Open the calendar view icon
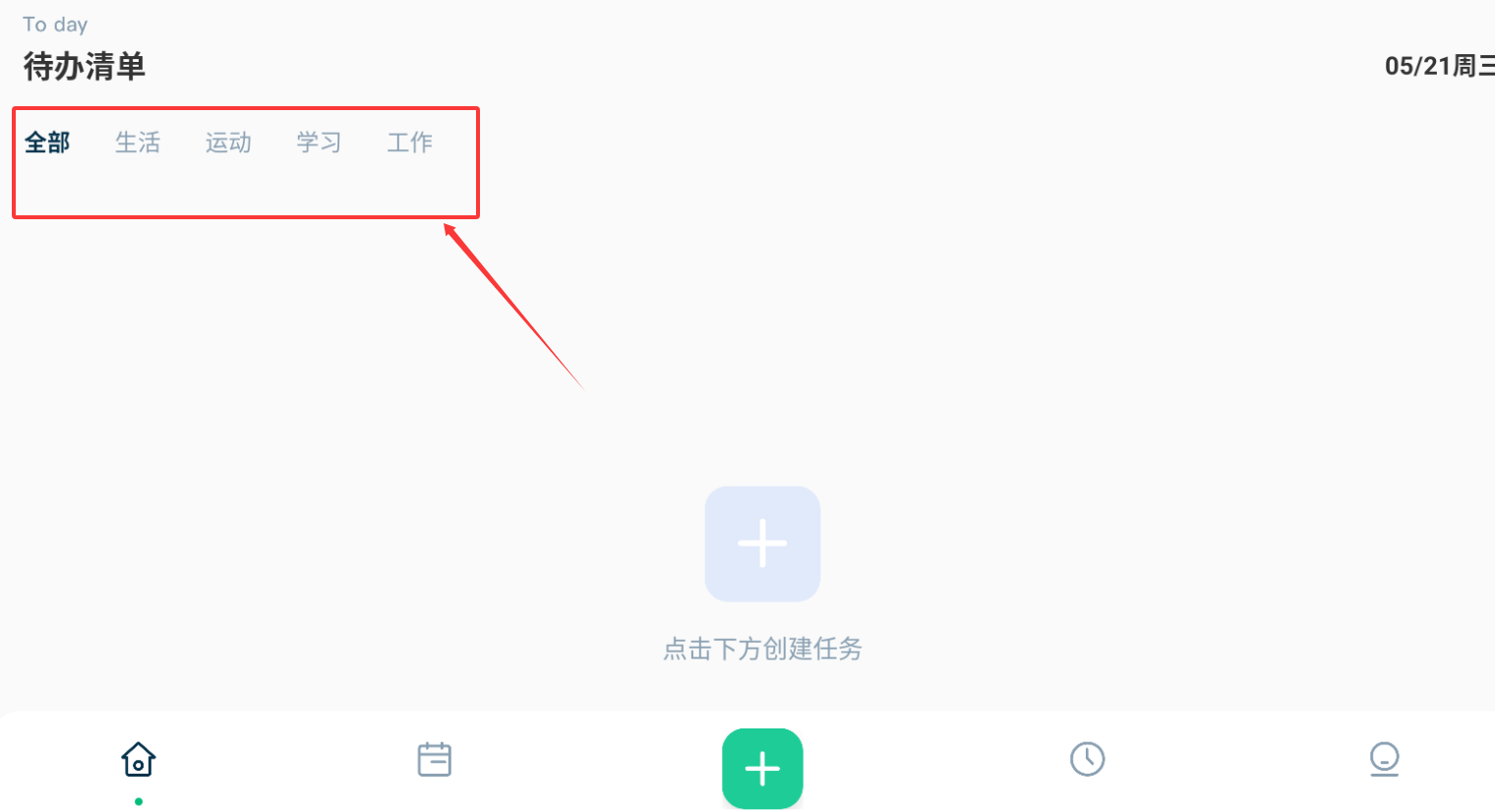Image resolution: width=1495 pixels, height=812 pixels. coord(434,759)
